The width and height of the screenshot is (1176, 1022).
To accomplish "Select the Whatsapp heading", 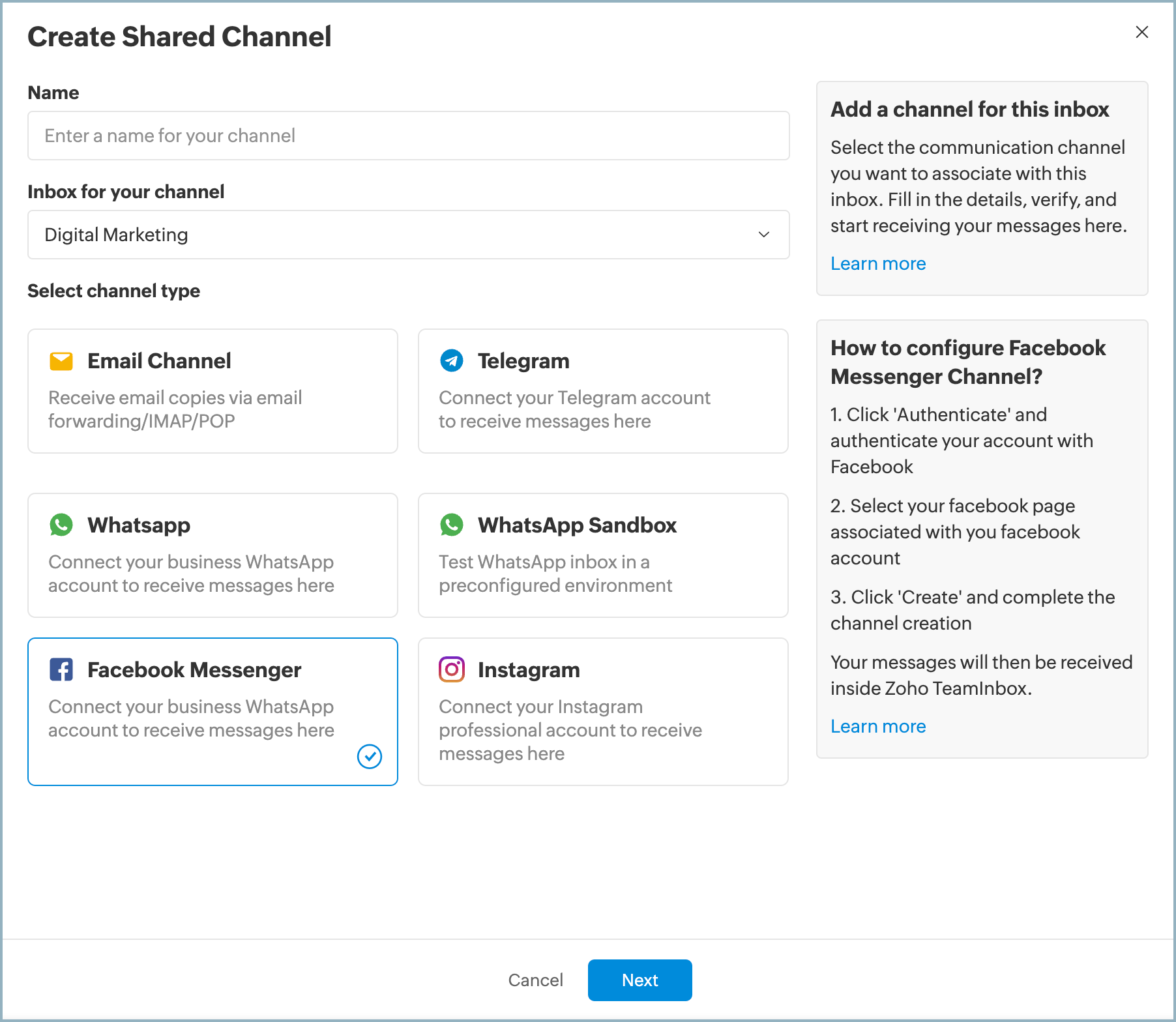I will (139, 525).
